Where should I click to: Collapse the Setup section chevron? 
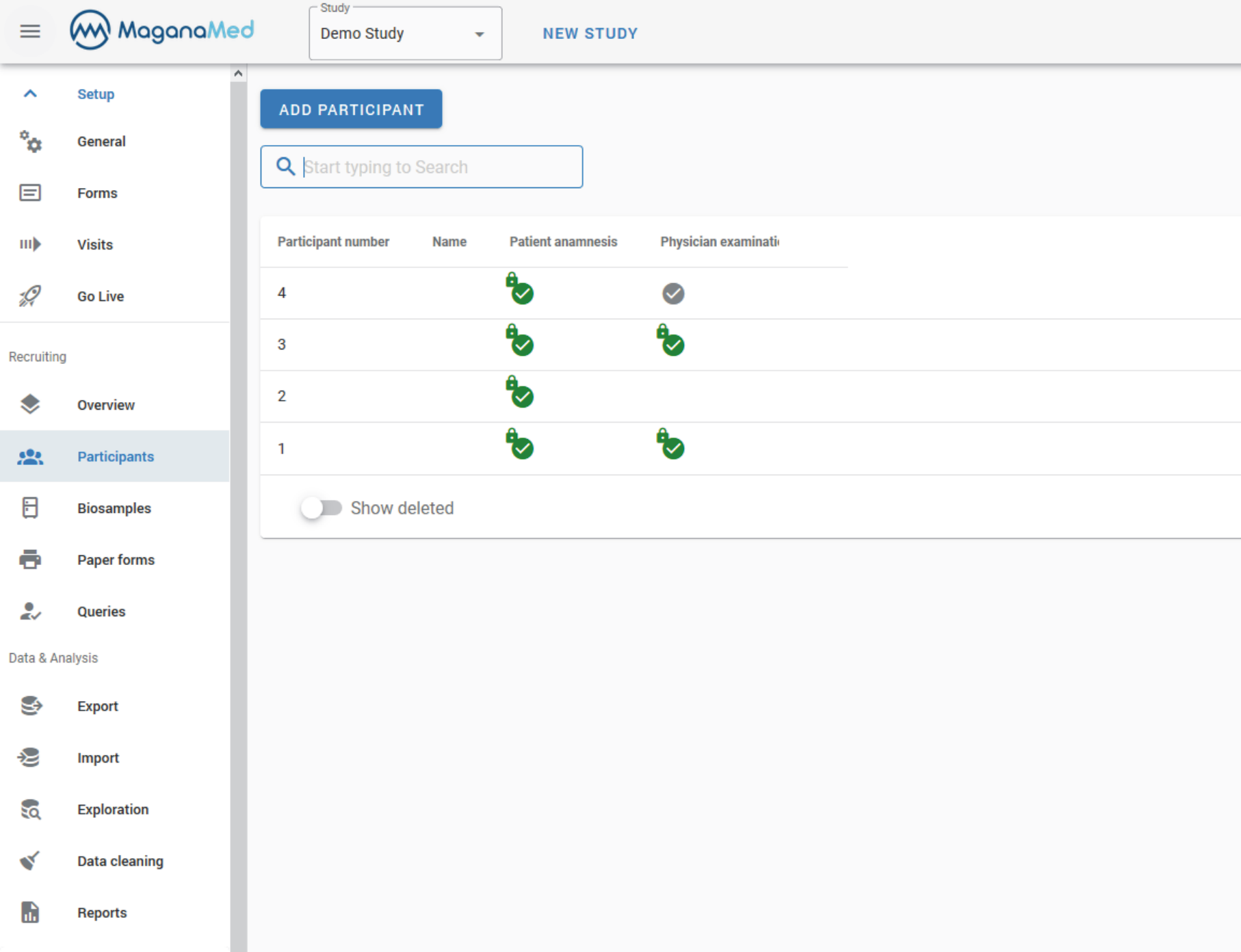[29, 94]
